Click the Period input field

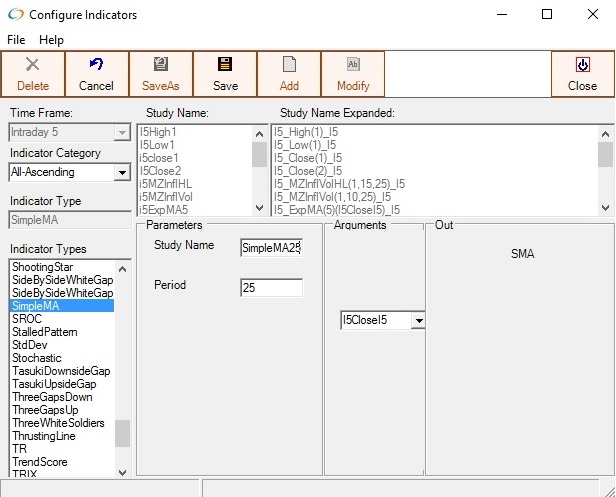click(271, 288)
